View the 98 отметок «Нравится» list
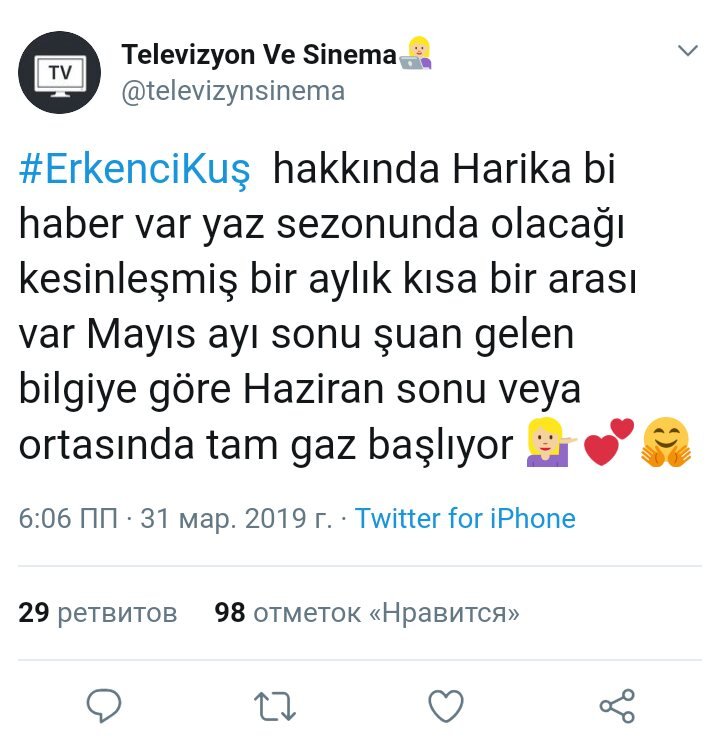 pyautogui.click(x=367, y=612)
